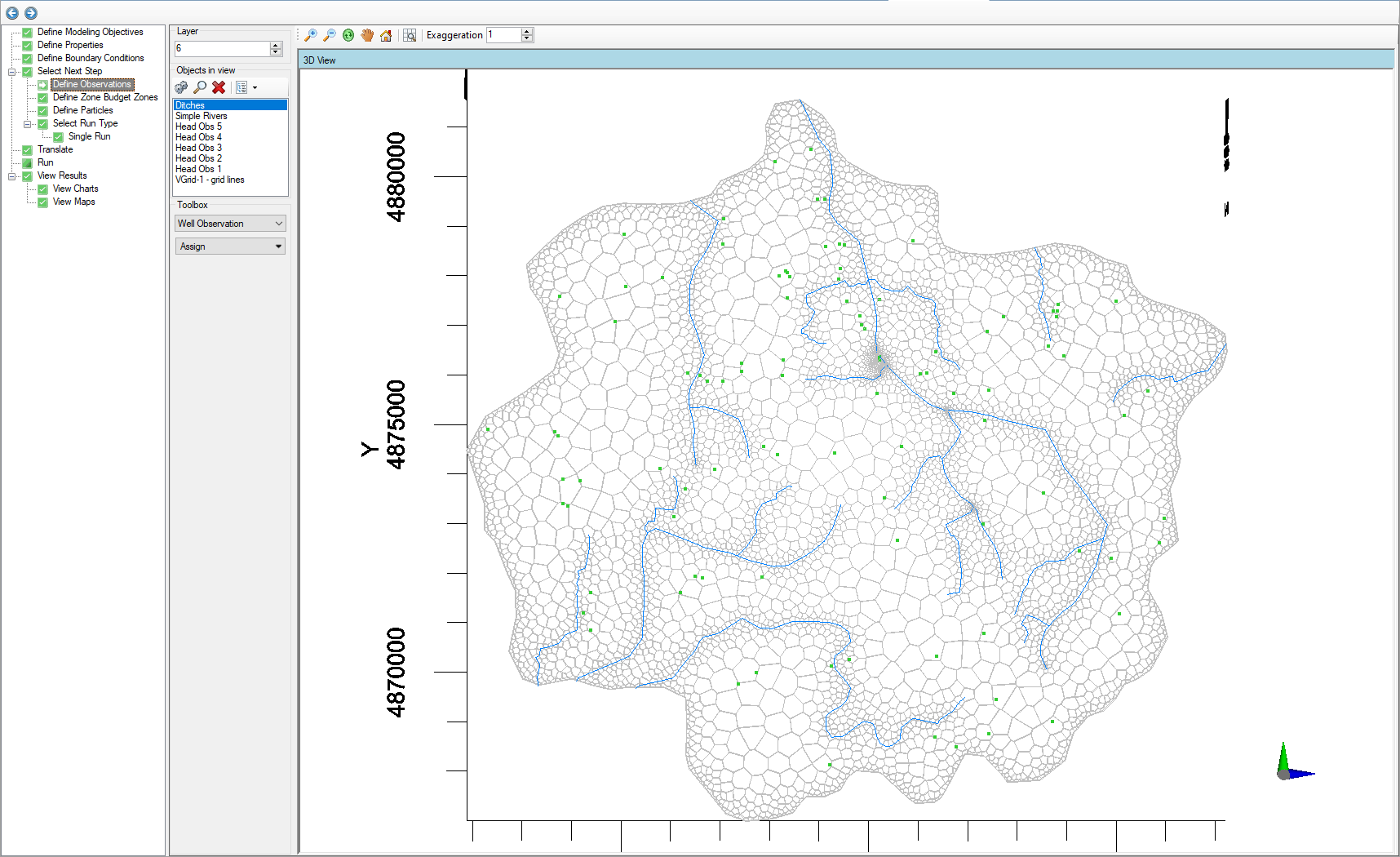Viewport: 1400px width, 857px height.
Task: Open the Well Observation toolbox dropdown
Action: (x=278, y=223)
